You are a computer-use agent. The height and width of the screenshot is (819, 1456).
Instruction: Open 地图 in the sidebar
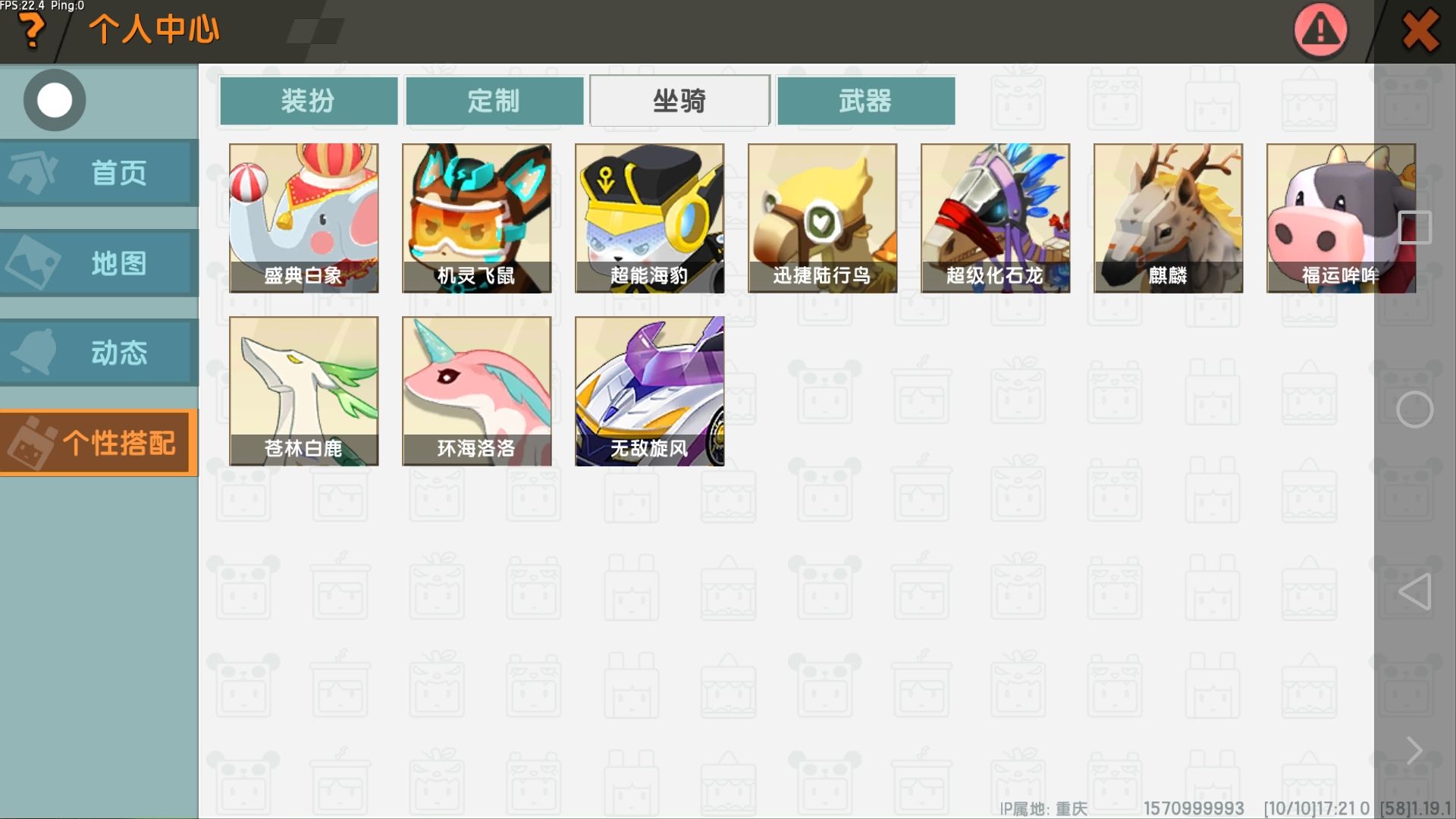pyautogui.click(x=99, y=263)
